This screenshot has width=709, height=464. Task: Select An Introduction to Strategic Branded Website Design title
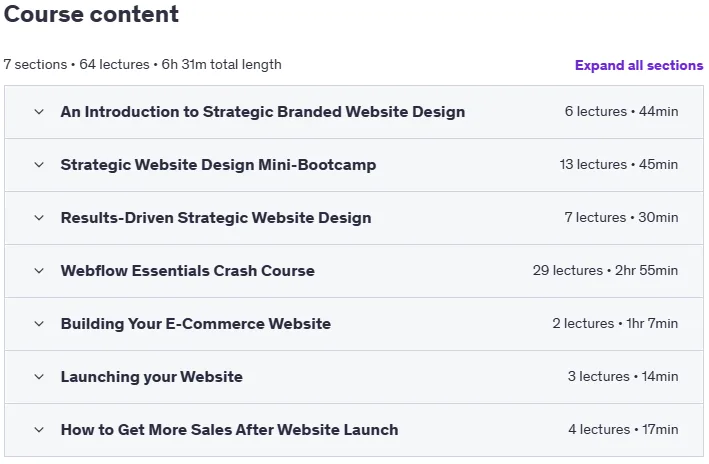pos(263,112)
